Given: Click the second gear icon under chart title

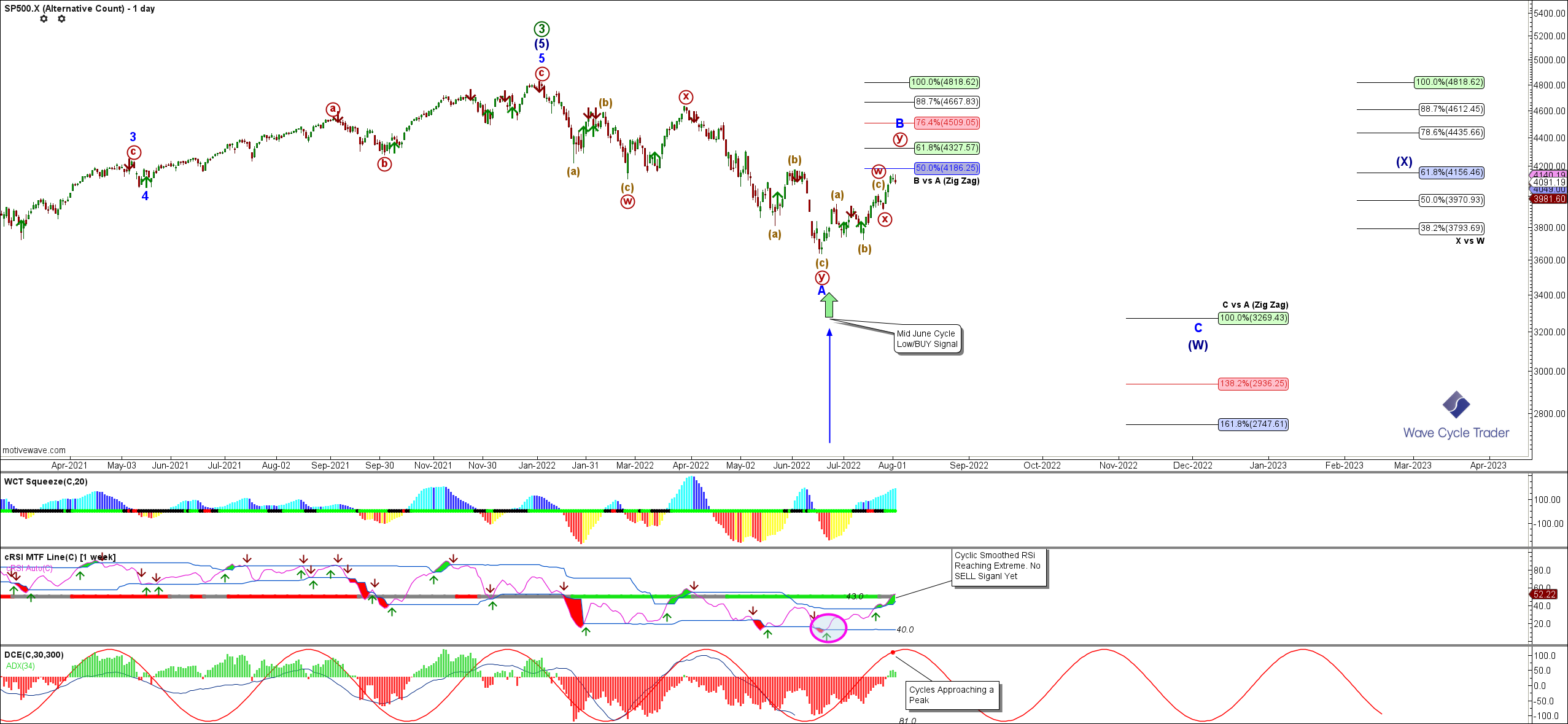Looking at the screenshot, I should coord(62,19).
